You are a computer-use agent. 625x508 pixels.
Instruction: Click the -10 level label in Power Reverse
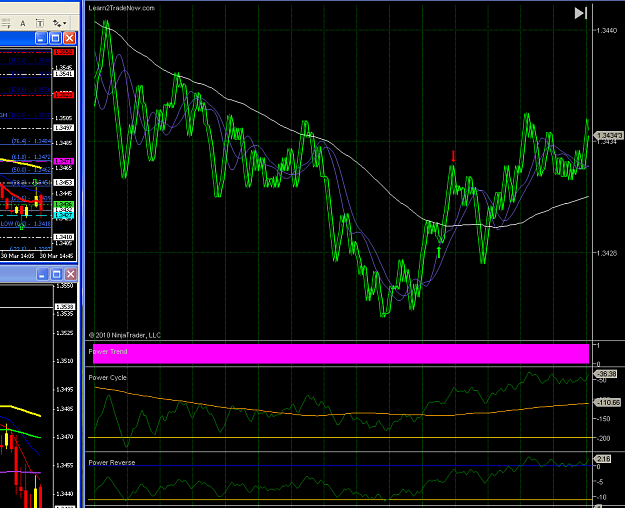[x=602, y=497]
